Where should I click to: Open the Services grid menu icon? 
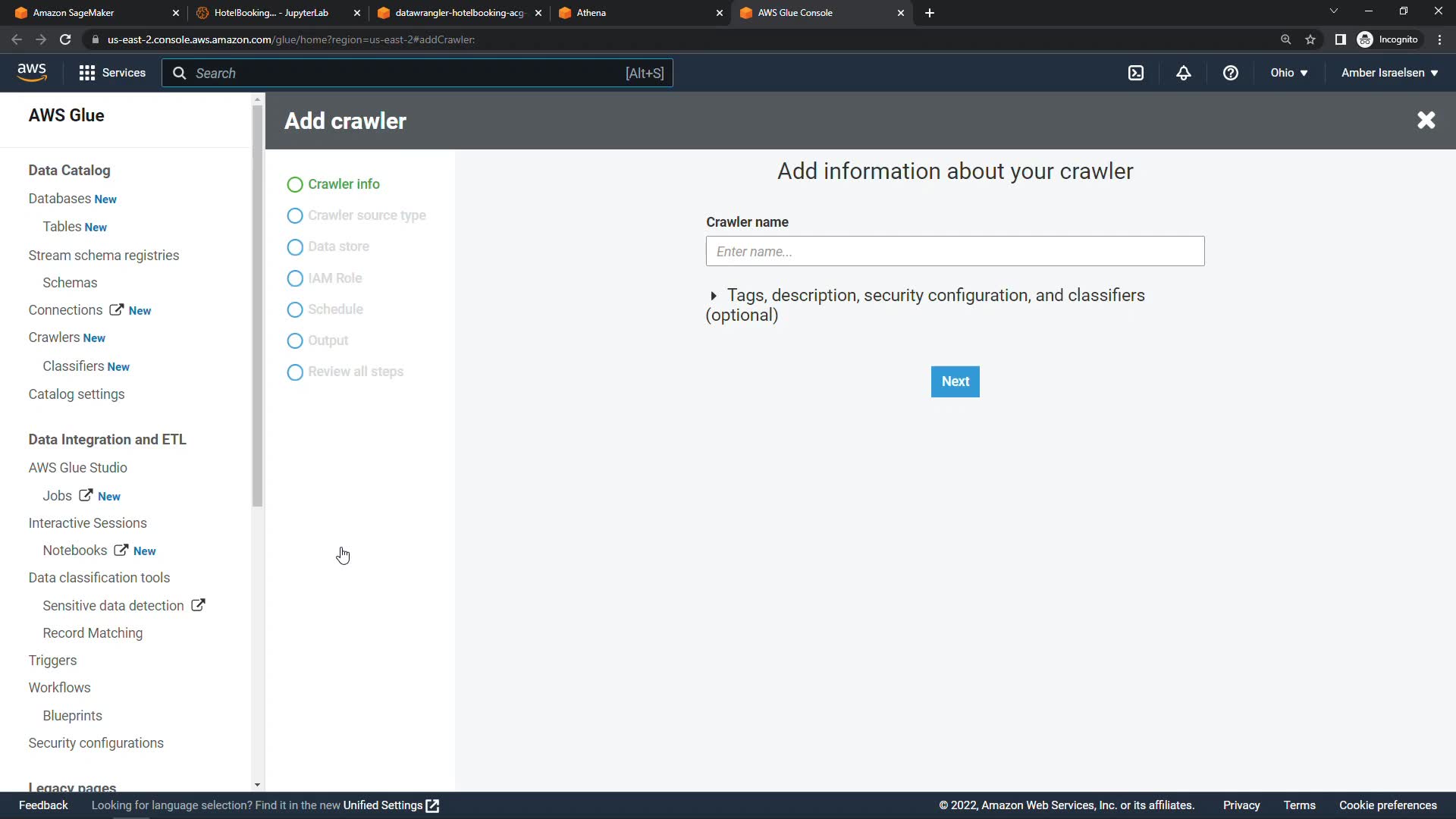point(87,73)
